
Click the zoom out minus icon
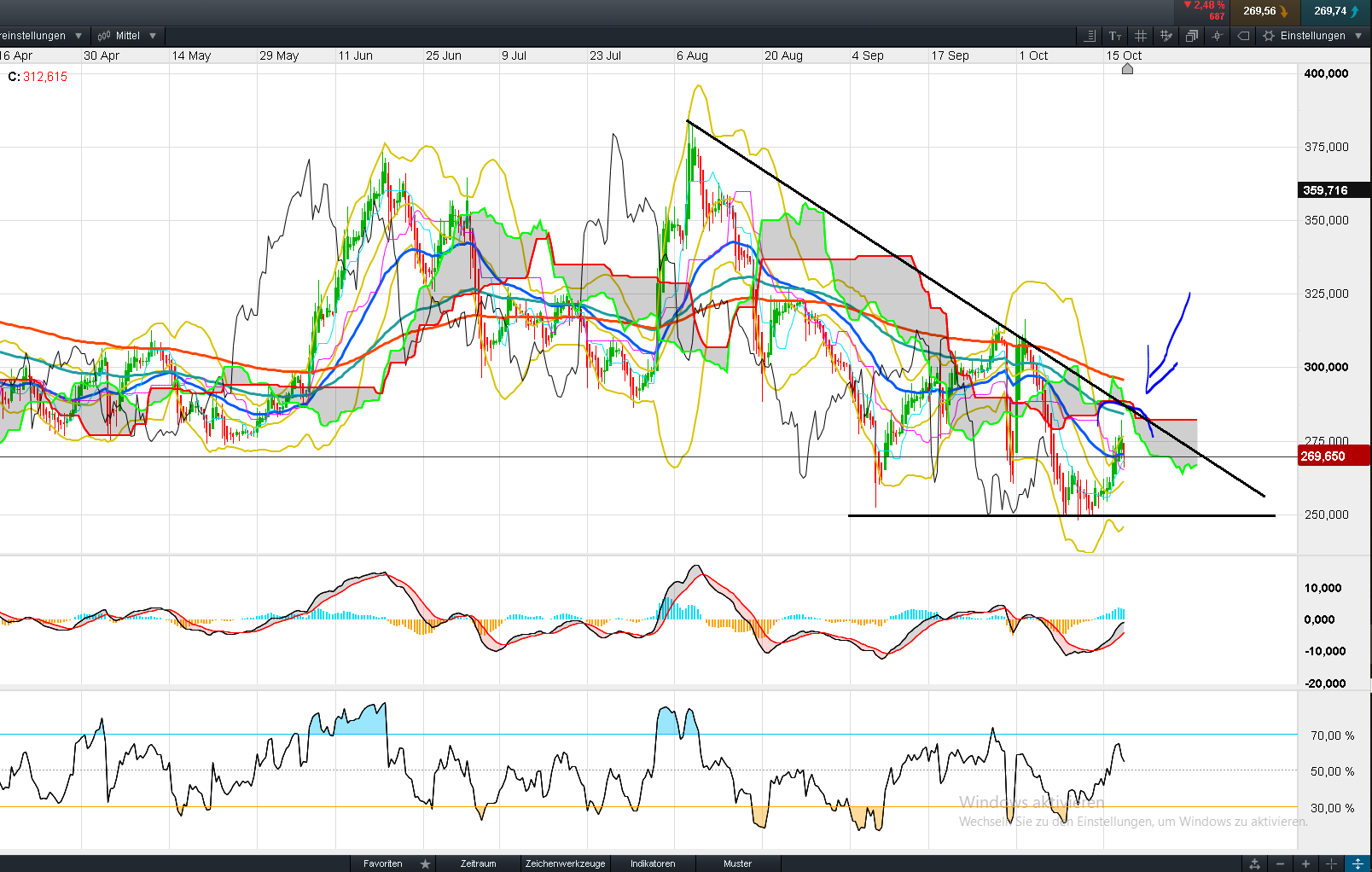1280,864
